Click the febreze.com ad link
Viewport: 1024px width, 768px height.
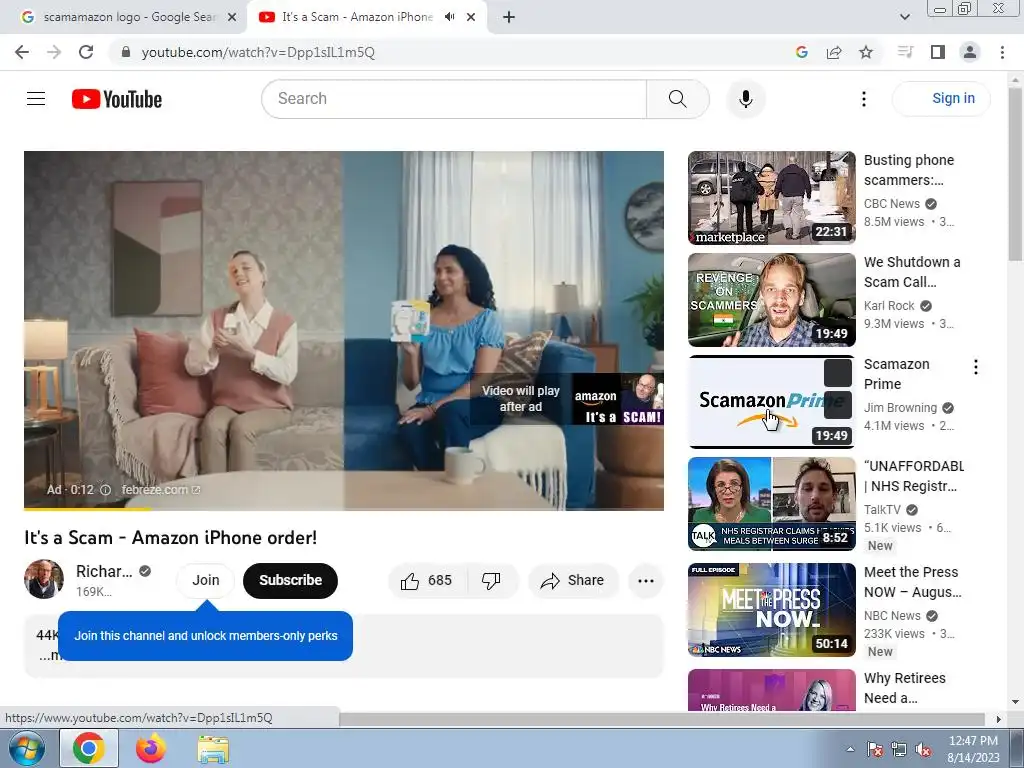(x=161, y=490)
